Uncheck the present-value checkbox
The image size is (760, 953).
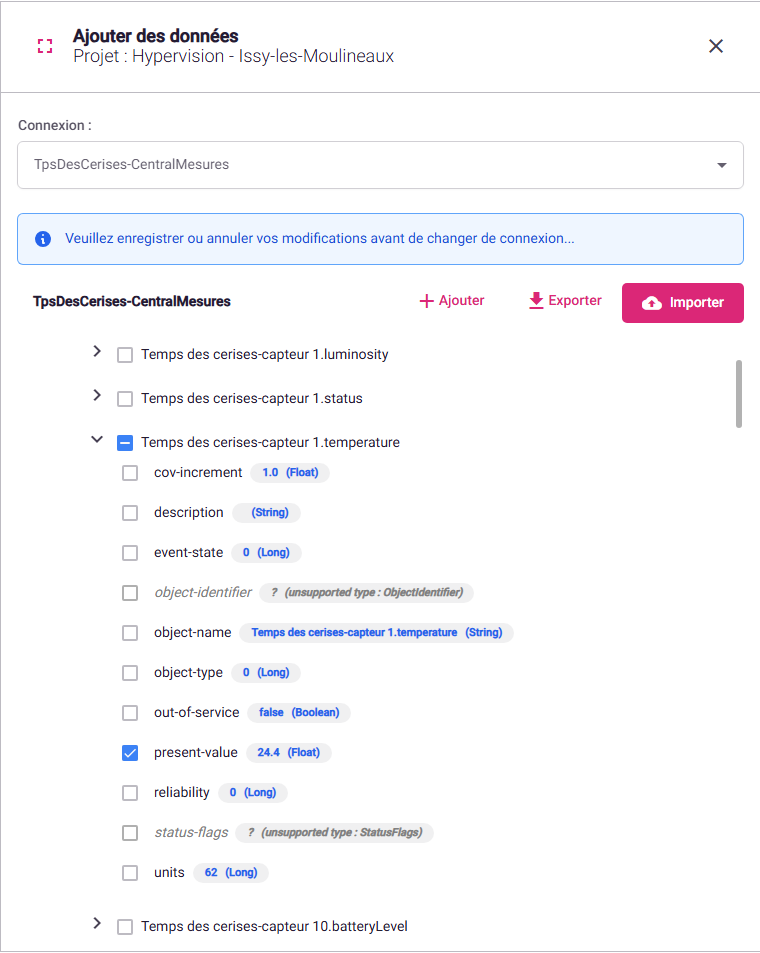point(130,753)
